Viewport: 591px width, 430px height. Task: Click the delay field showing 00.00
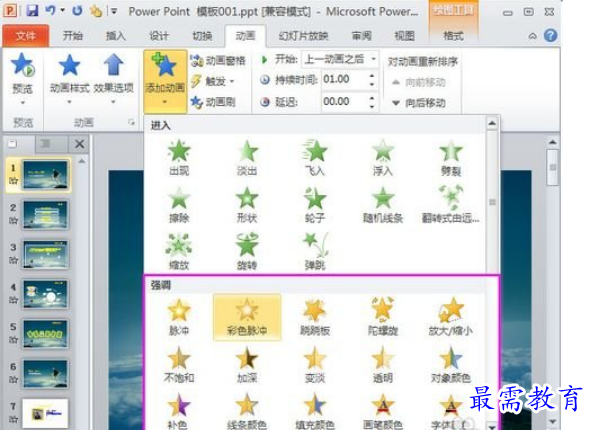coord(344,102)
